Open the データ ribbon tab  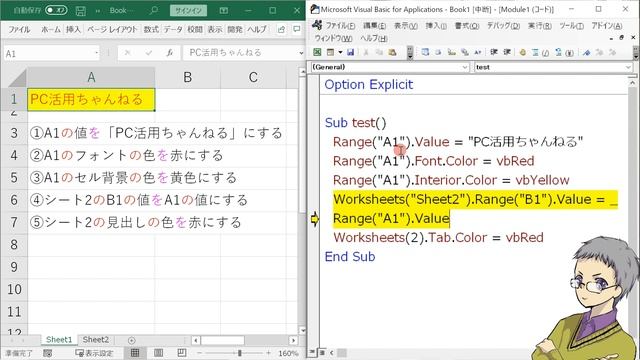(173, 29)
